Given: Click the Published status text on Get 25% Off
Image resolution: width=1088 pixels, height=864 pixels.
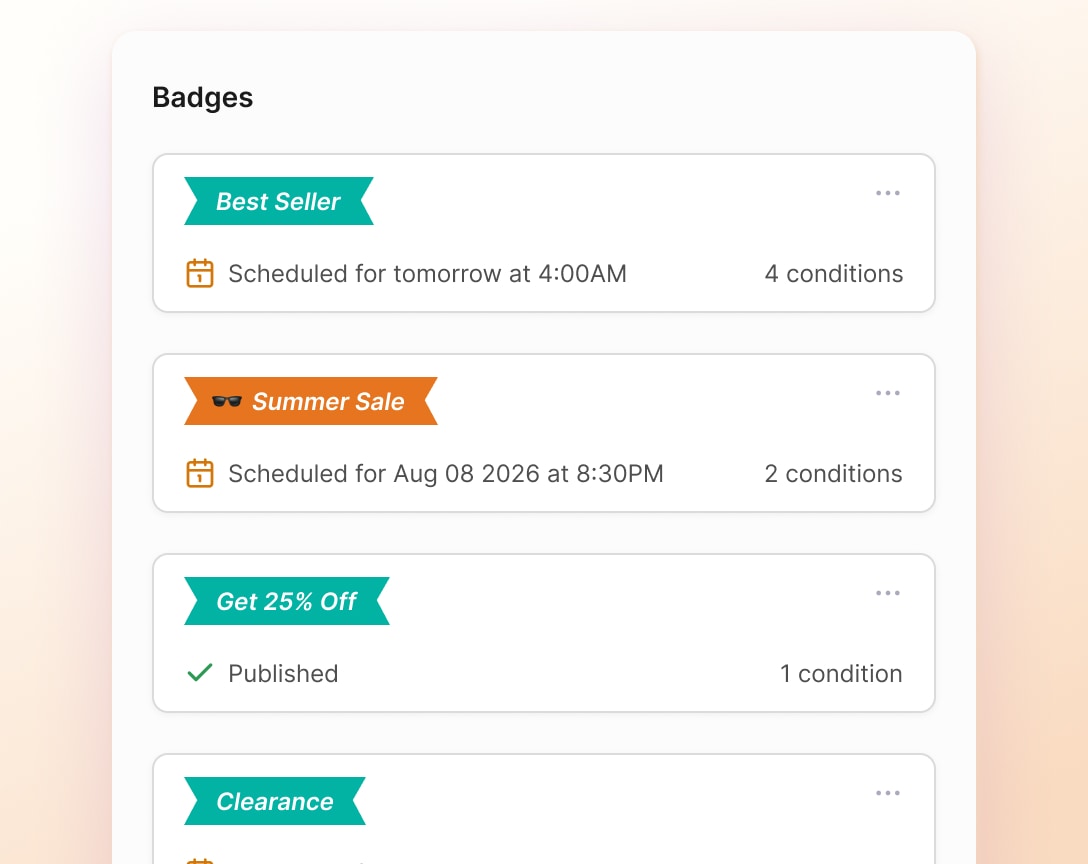Looking at the screenshot, I should coord(283,673).
